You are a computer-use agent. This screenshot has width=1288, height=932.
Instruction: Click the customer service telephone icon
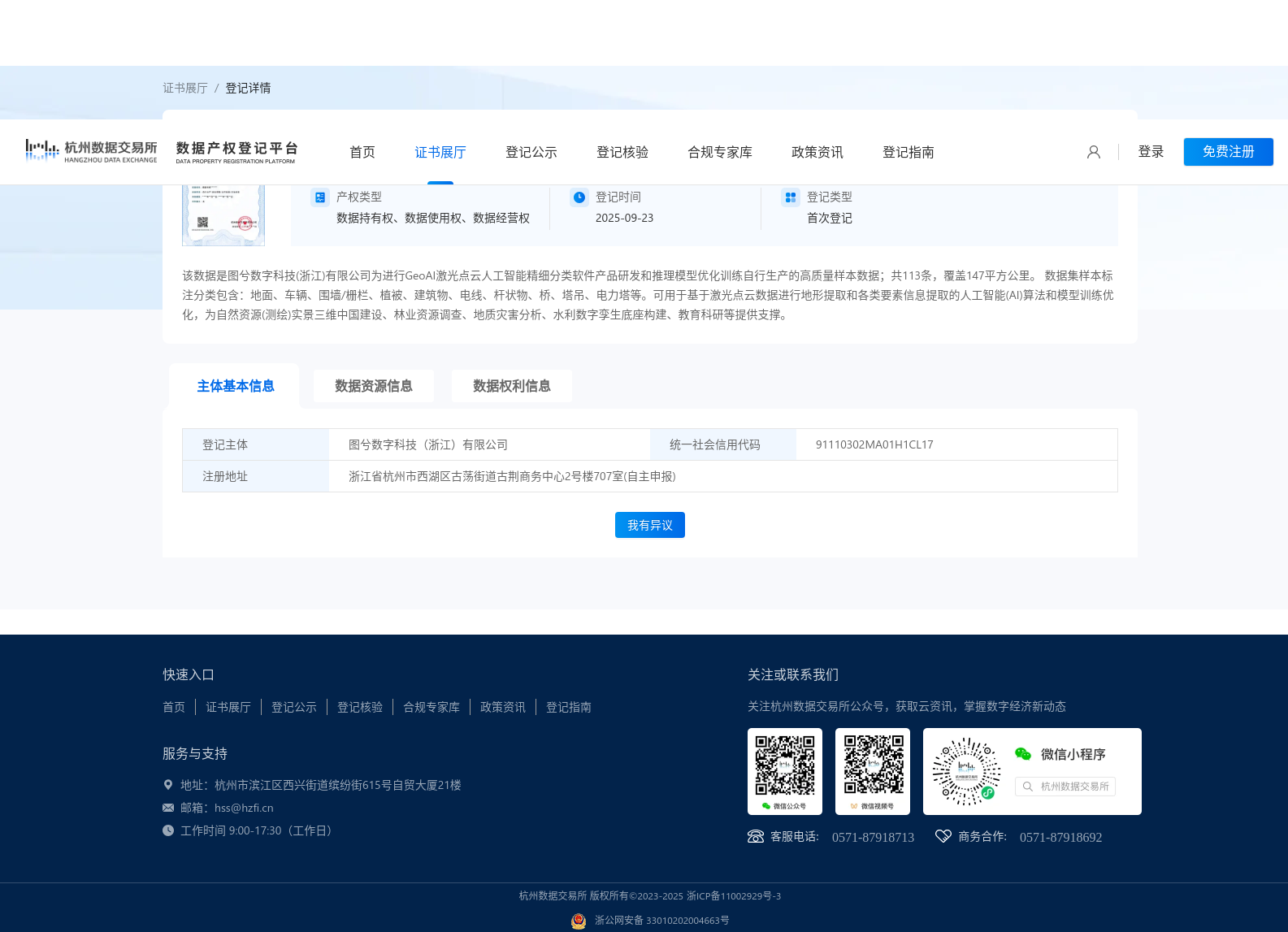tap(756, 837)
